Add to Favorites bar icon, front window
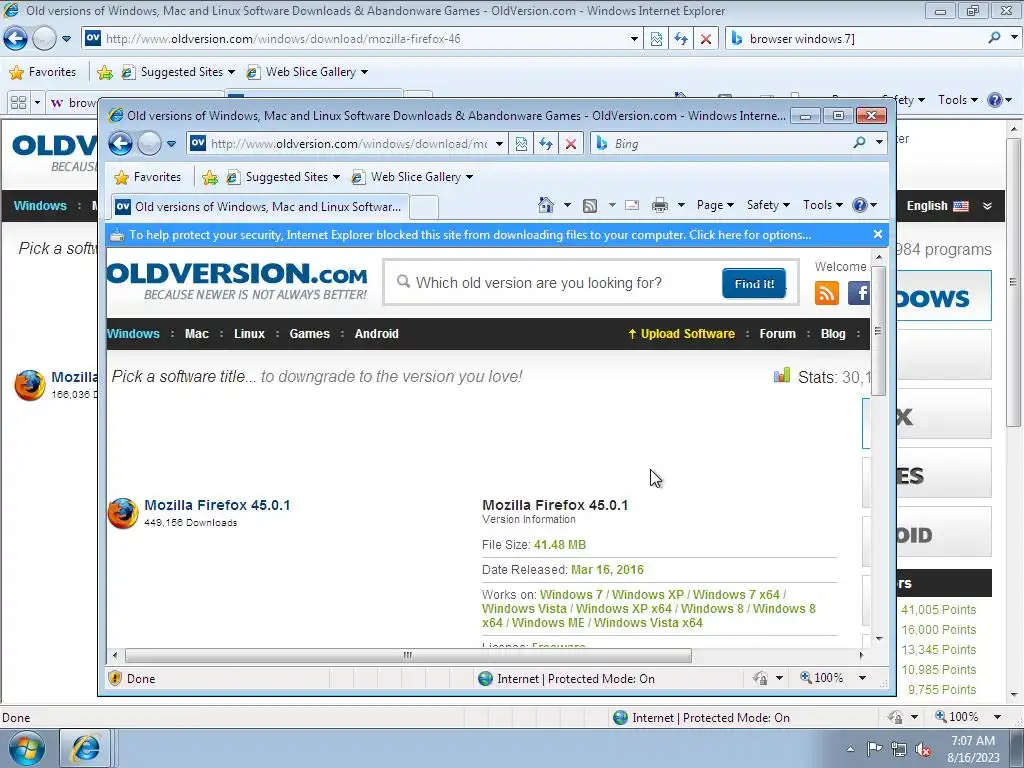This screenshot has width=1024, height=768. click(210, 177)
